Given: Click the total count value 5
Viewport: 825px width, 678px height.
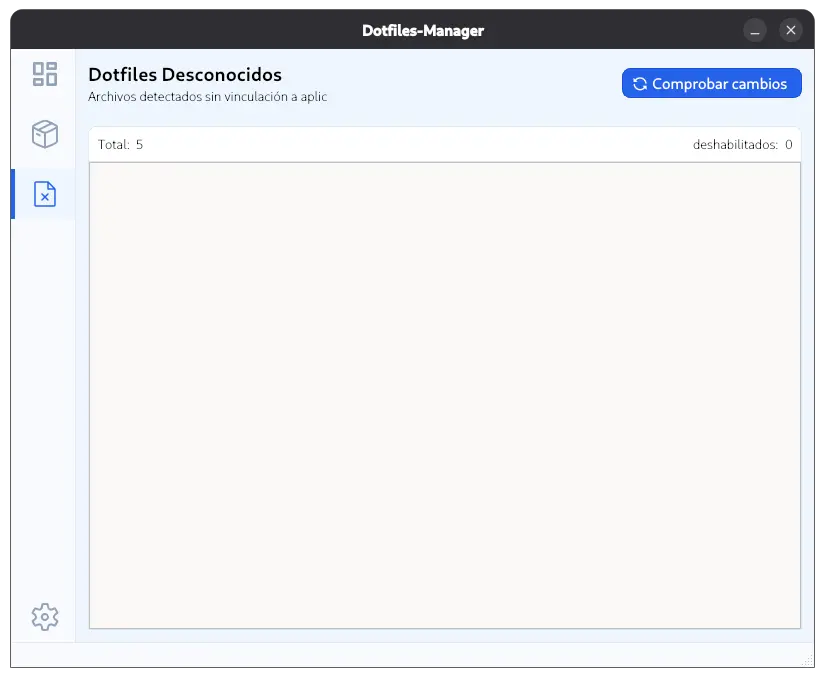Looking at the screenshot, I should click(x=139, y=145).
